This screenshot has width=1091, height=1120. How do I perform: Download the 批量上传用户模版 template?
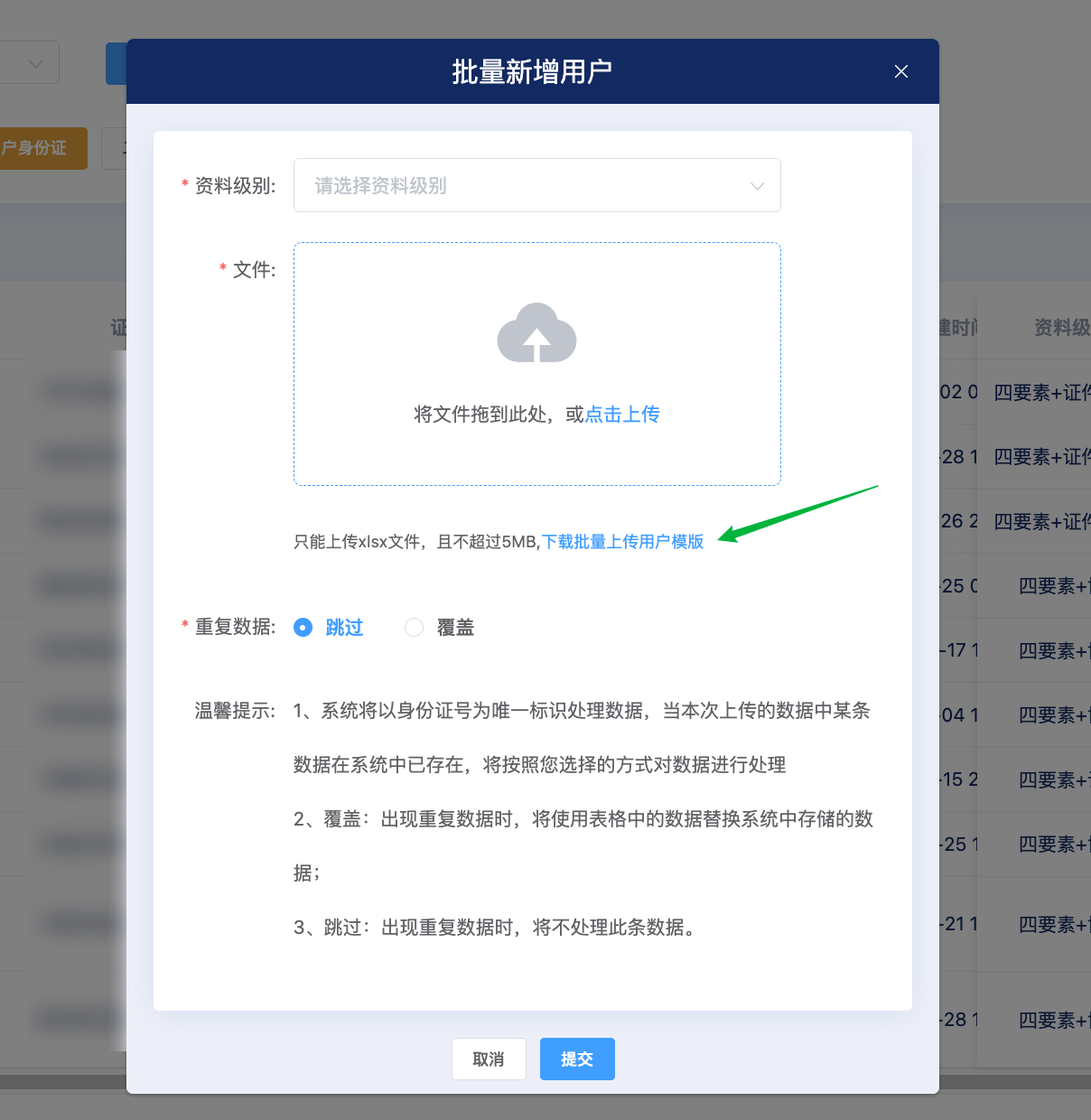click(622, 542)
